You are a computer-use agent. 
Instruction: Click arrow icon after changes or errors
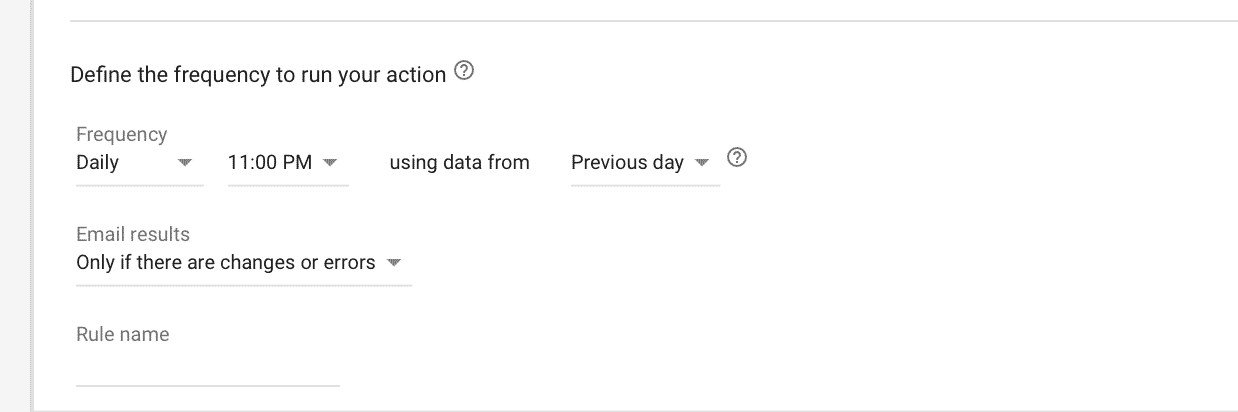pyautogui.click(x=394, y=264)
